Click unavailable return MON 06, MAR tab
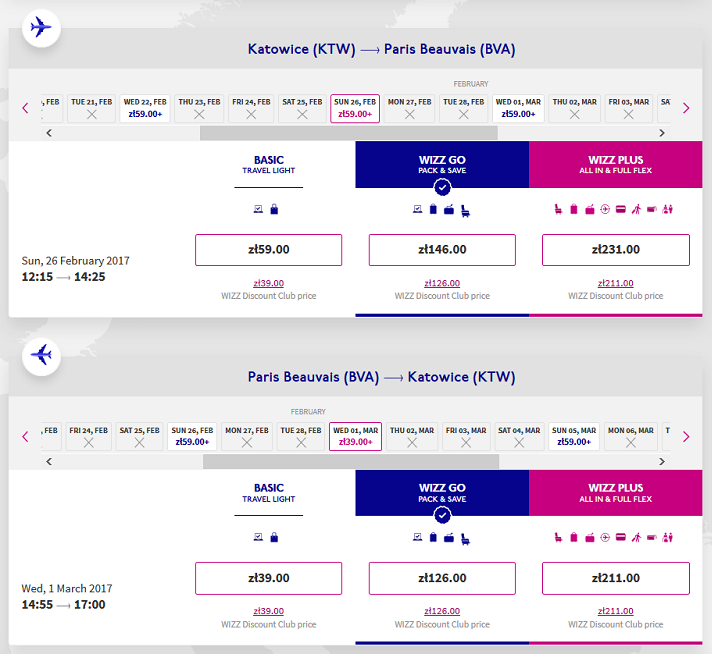Viewport: 712px width, 654px height. pyautogui.click(x=631, y=436)
